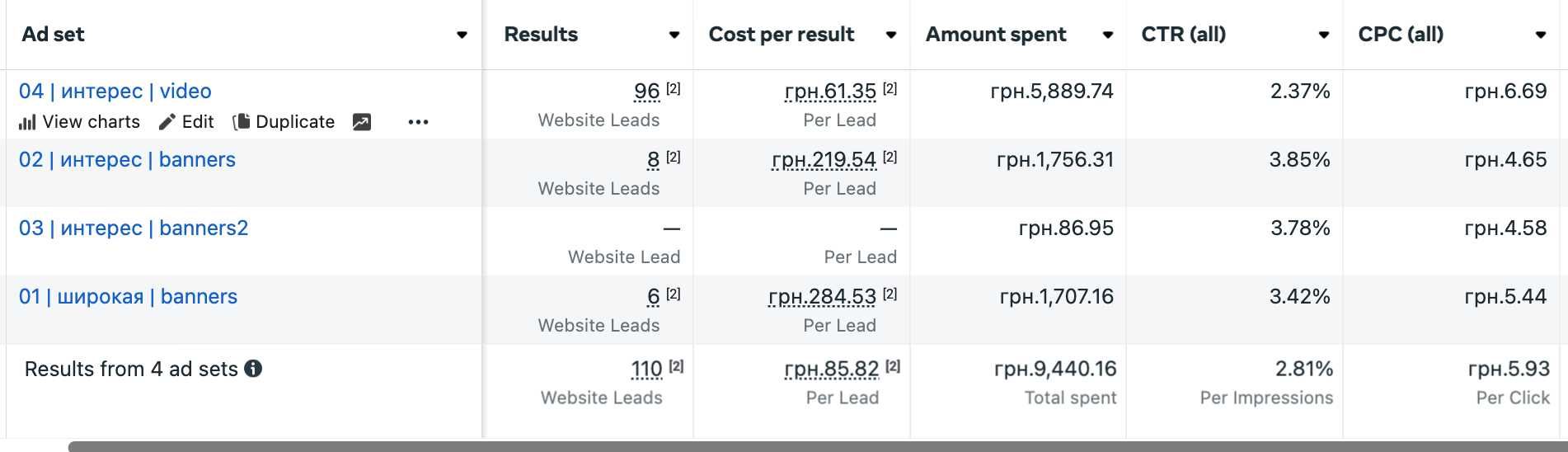Open footnote [2] next to грн.85.82
The image size is (1568, 452).
pyautogui.click(x=893, y=366)
